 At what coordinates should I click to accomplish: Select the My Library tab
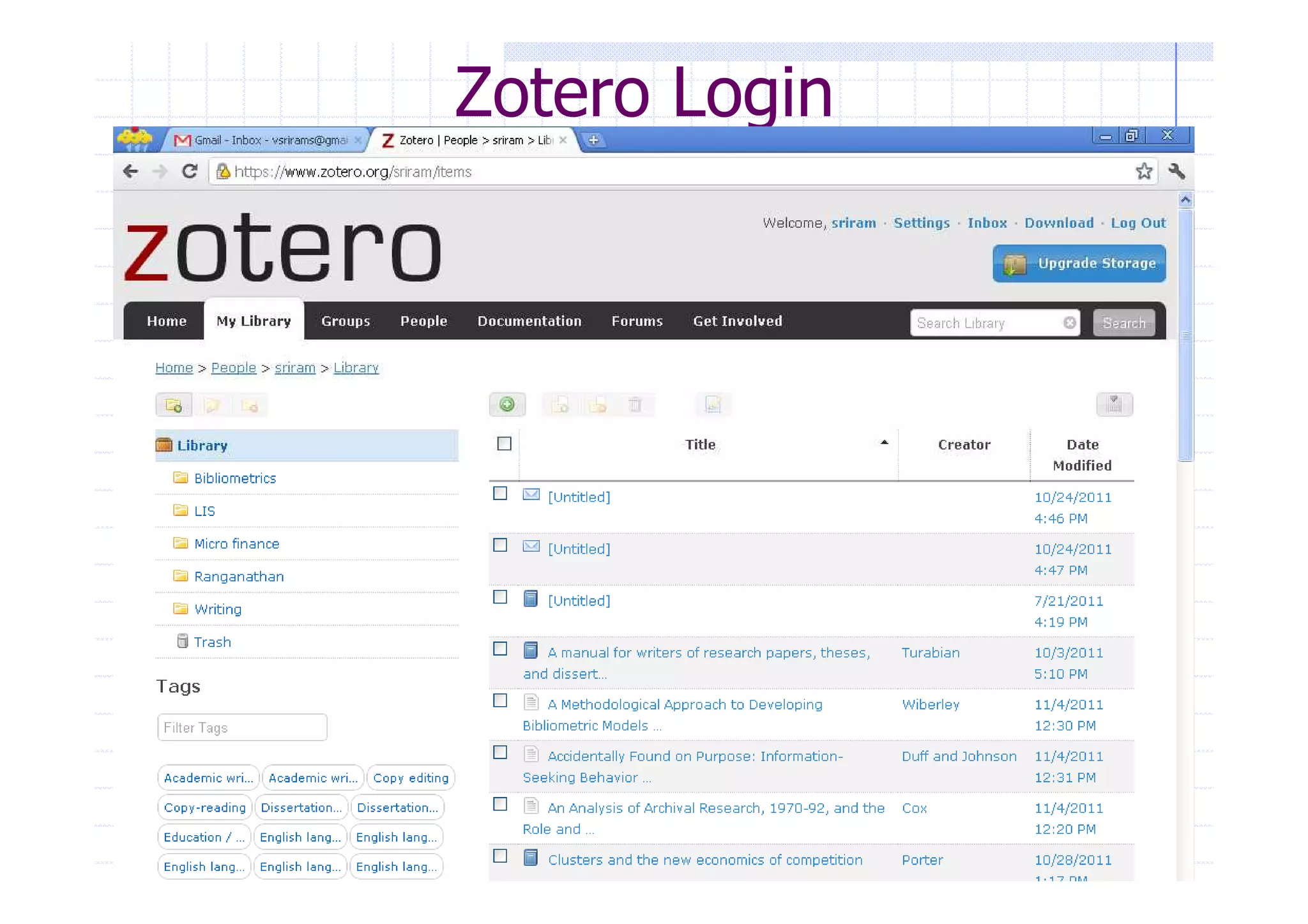(254, 321)
